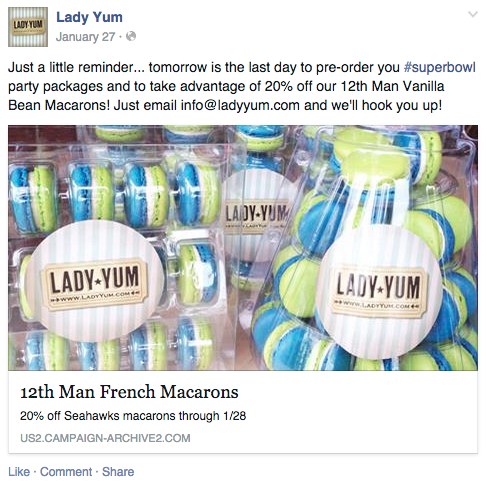This screenshot has height=488, width=487.
Task: Open the US2.CAMPAIGN-ARCHIVE2.COM source link
Action: tap(105, 438)
